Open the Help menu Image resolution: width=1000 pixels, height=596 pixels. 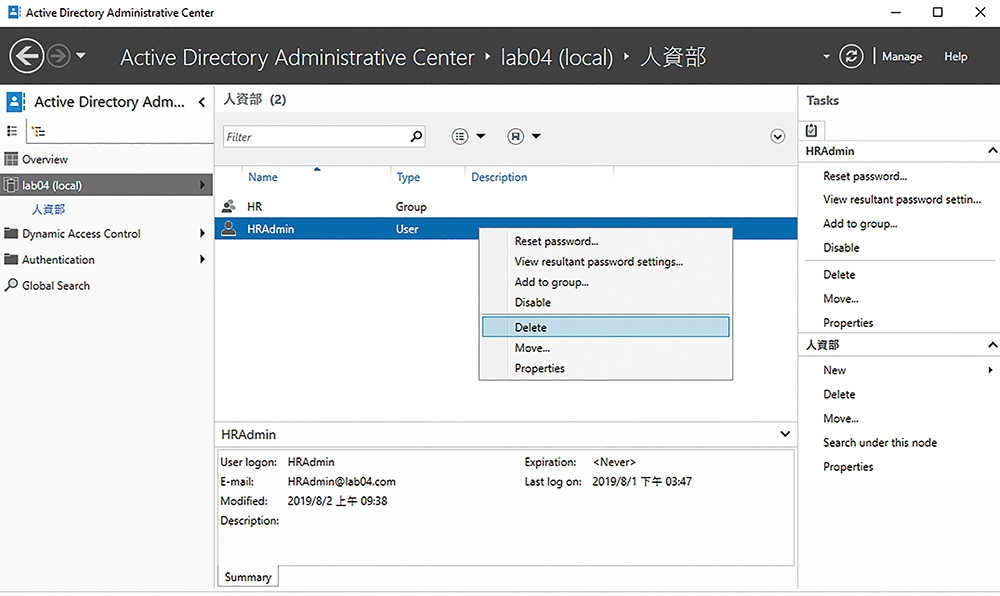(955, 56)
